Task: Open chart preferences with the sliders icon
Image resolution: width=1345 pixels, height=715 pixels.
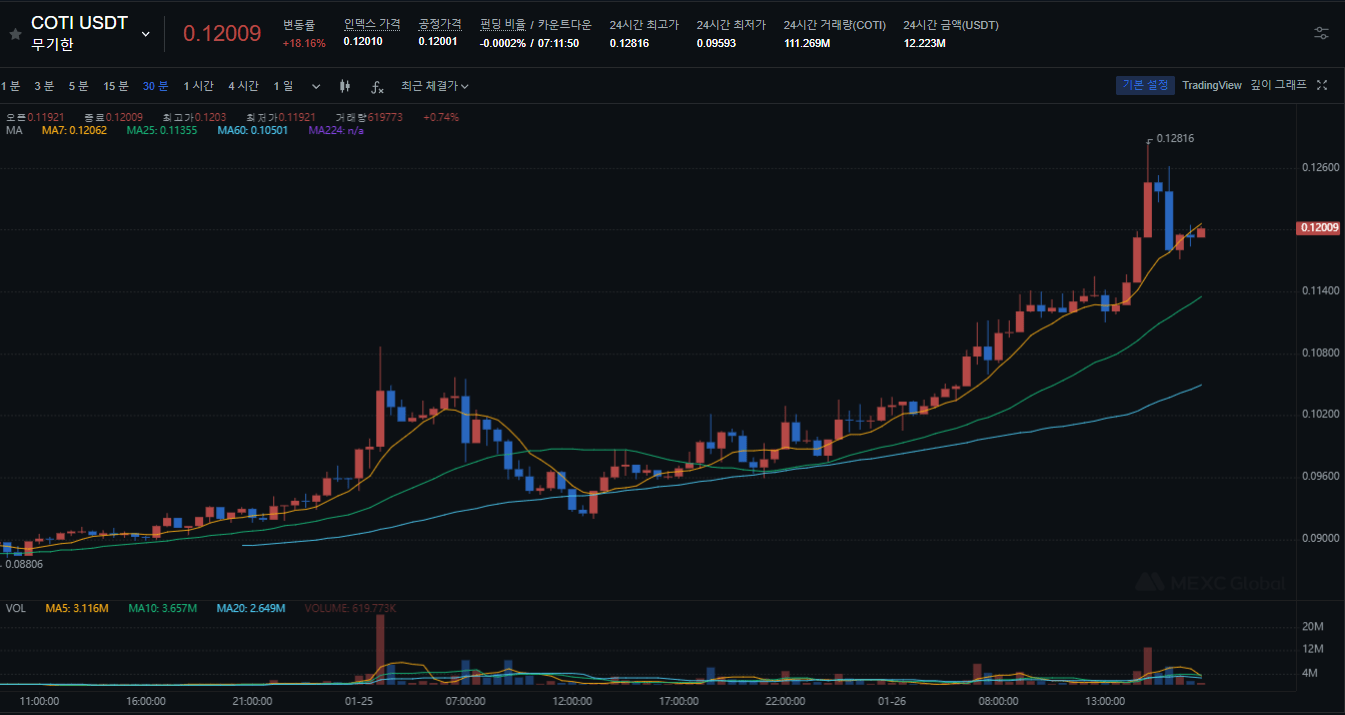Action: pyautogui.click(x=1321, y=33)
